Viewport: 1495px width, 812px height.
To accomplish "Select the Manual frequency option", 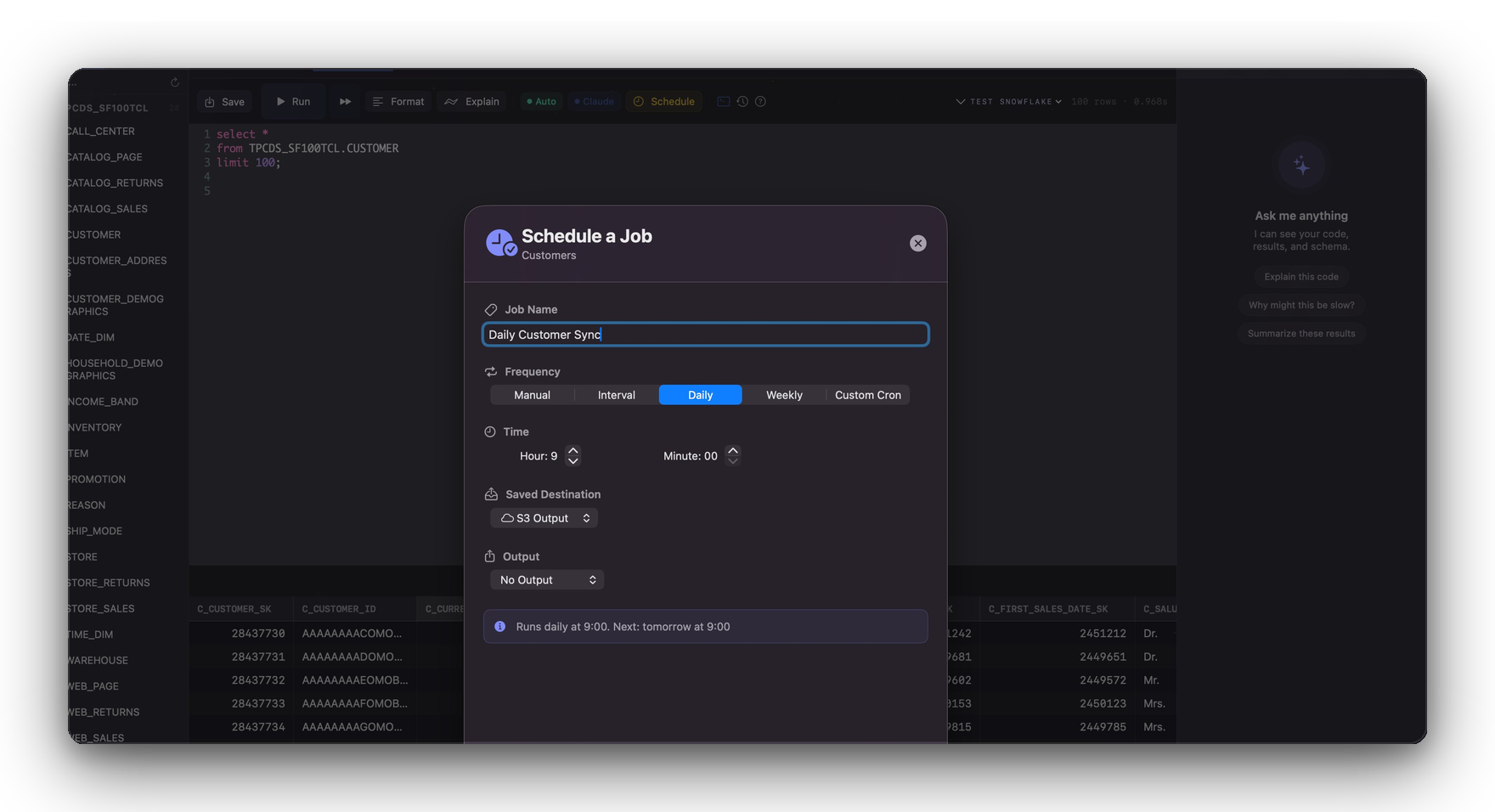I will (532, 395).
